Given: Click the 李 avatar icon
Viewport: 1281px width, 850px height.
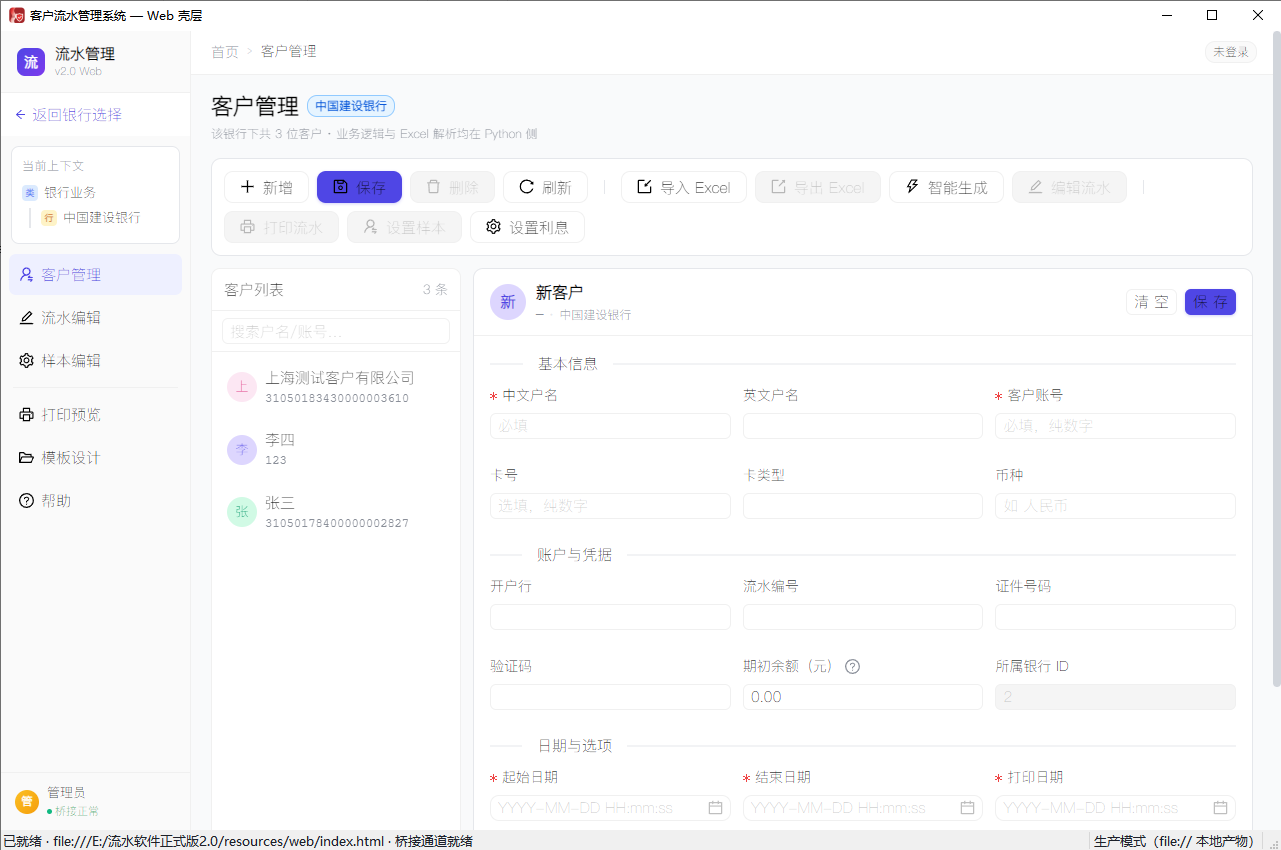Looking at the screenshot, I should coord(242,449).
